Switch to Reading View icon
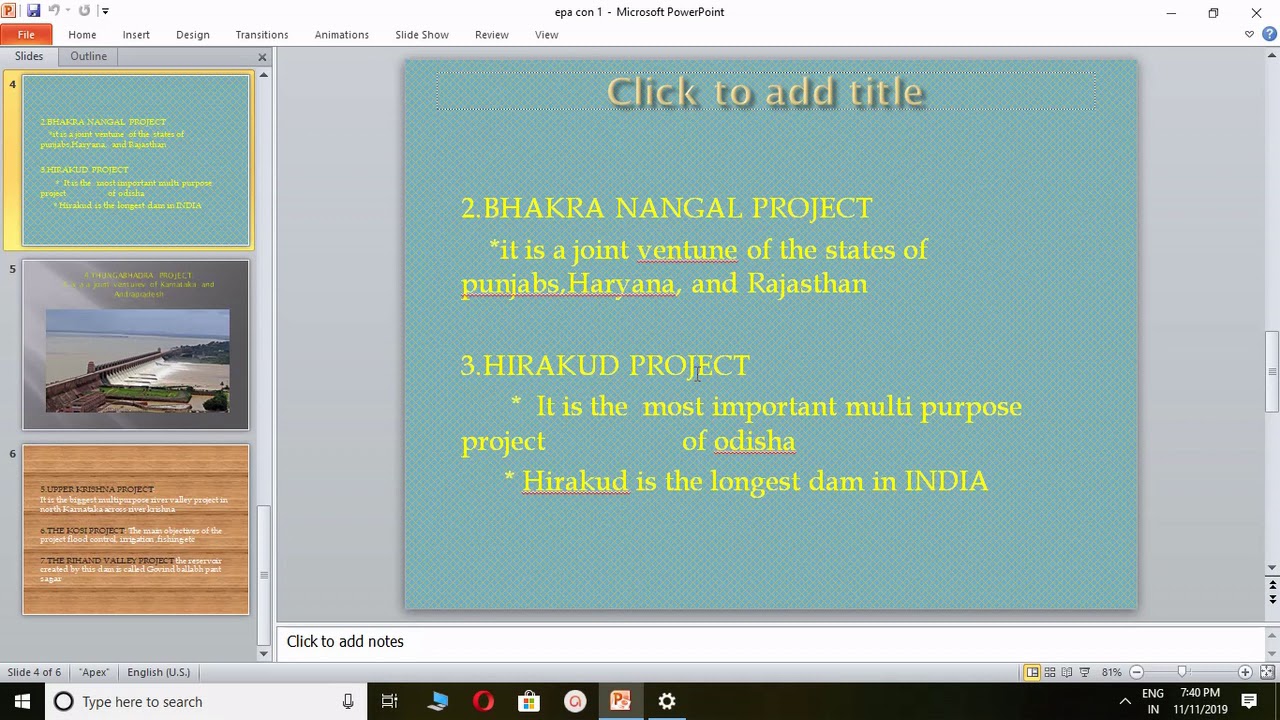The image size is (1280, 720). click(x=1067, y=672)
